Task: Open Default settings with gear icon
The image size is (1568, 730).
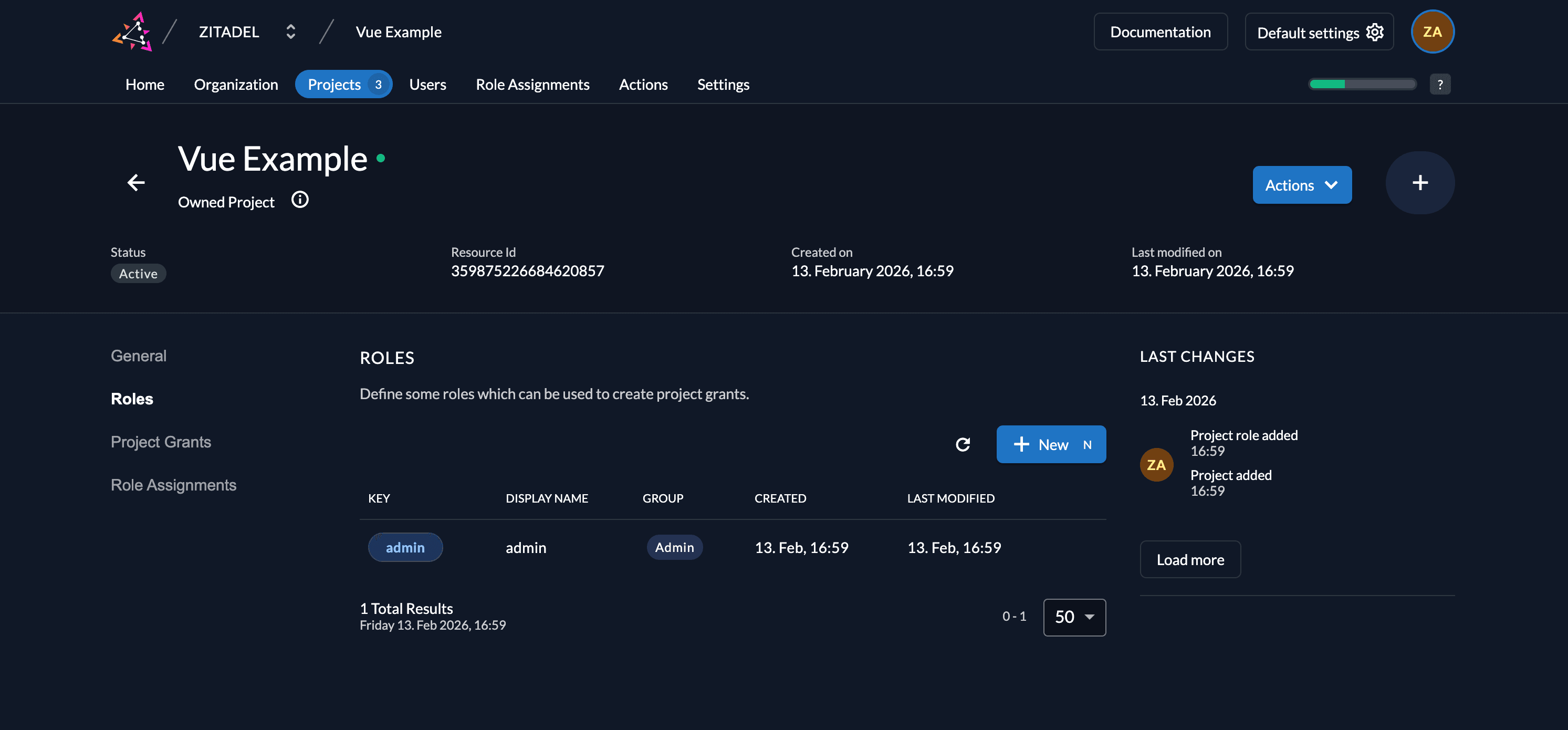Action: pos(1319,32)
